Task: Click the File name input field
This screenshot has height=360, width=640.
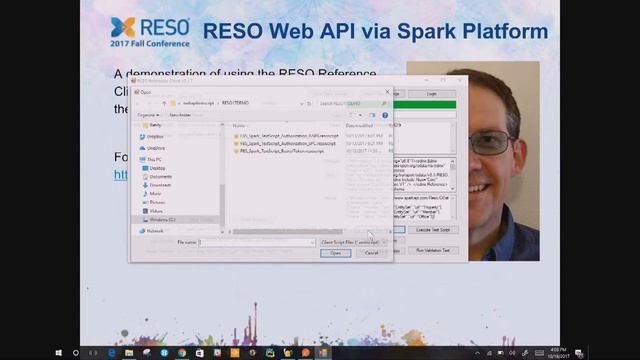Action: coord(254,242)
